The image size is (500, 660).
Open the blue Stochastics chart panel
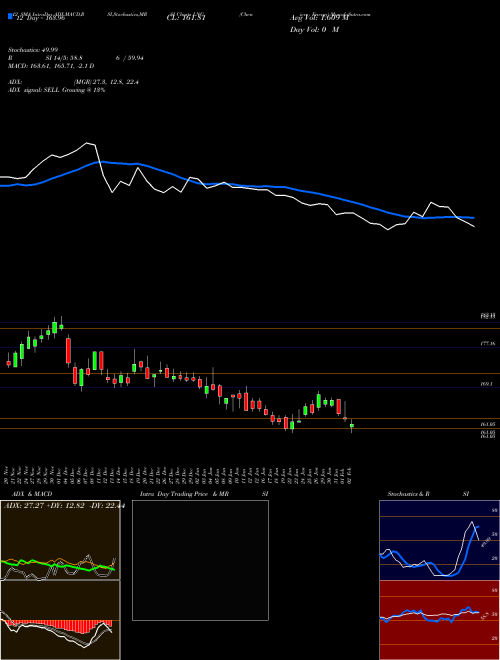click(439, 540)
